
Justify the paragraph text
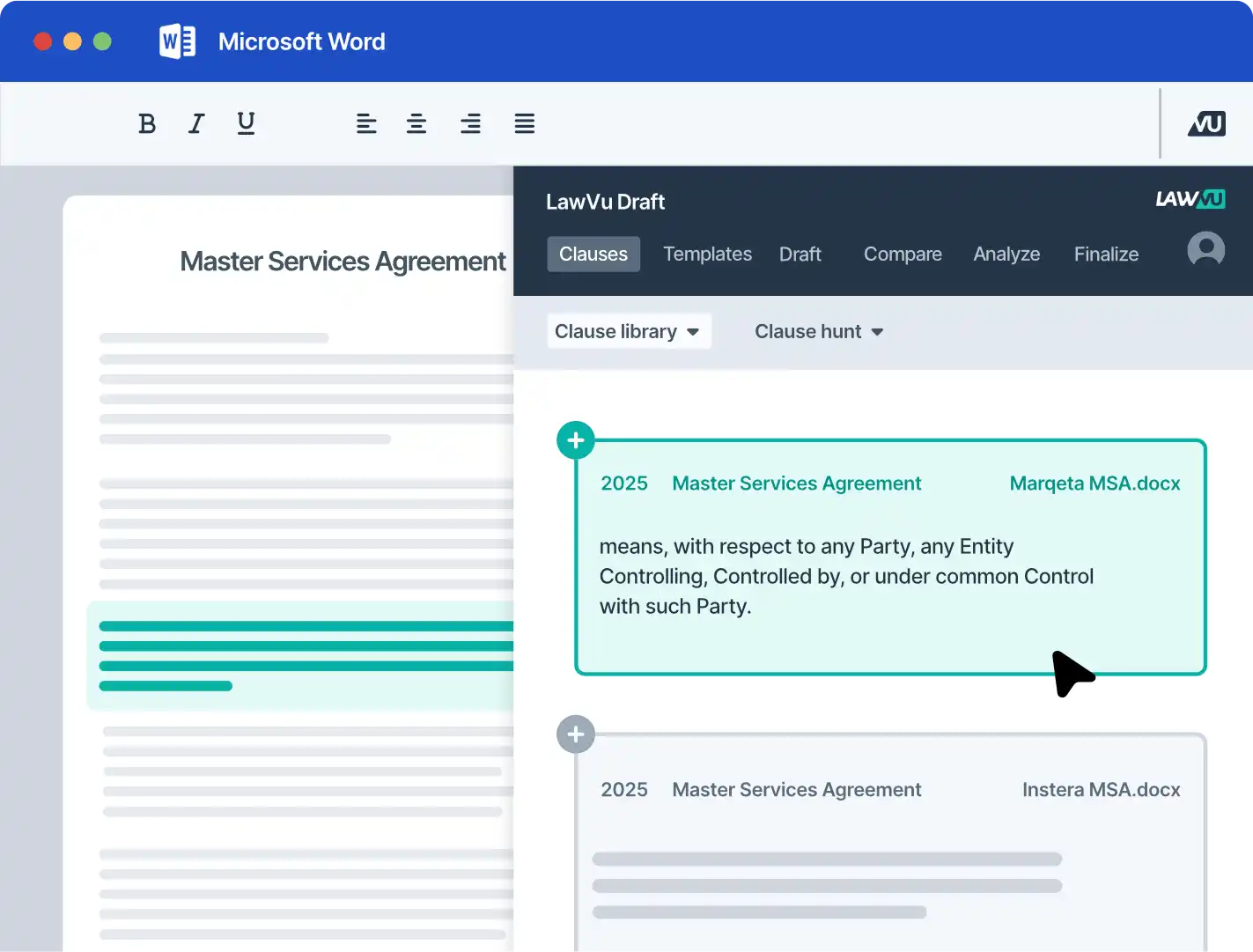525,124
